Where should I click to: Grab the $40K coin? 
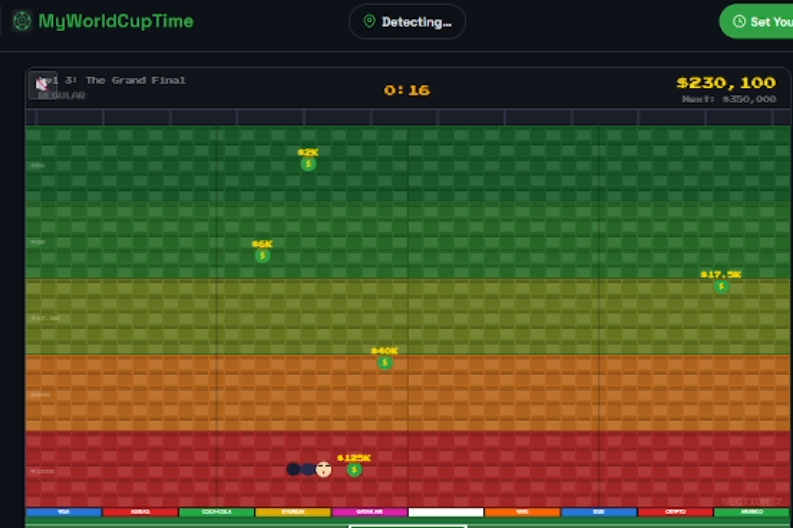coord(385,363)
